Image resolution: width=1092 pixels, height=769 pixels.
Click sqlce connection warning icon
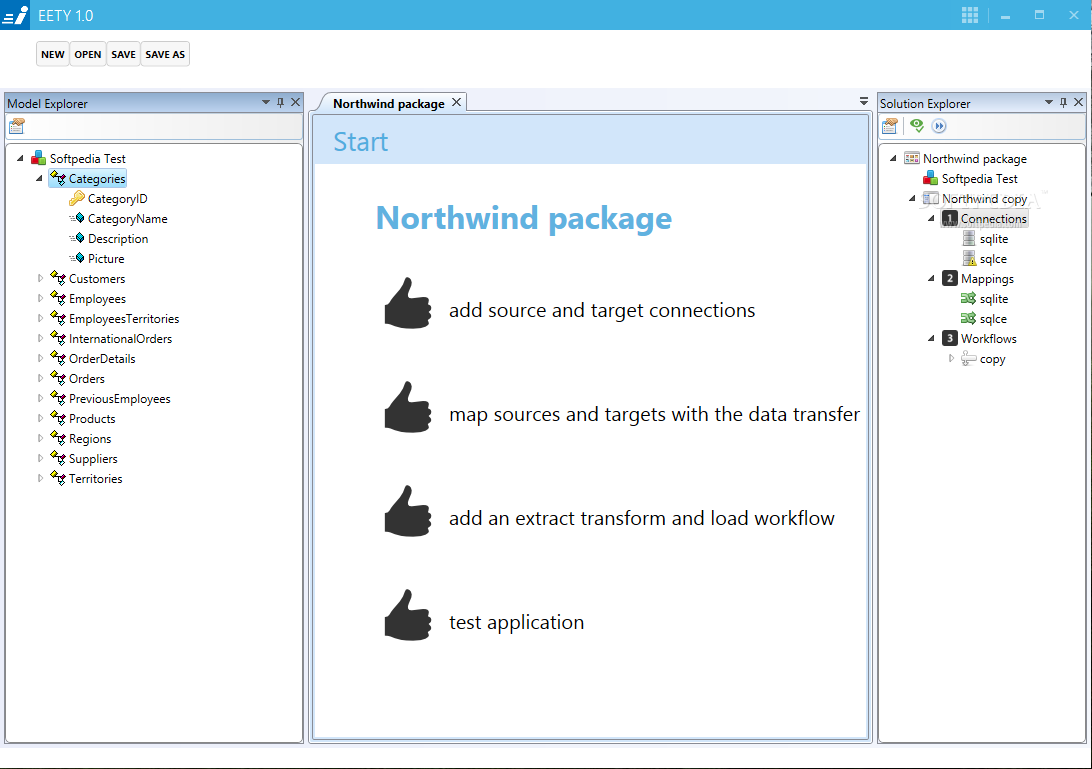coord(969,258)
